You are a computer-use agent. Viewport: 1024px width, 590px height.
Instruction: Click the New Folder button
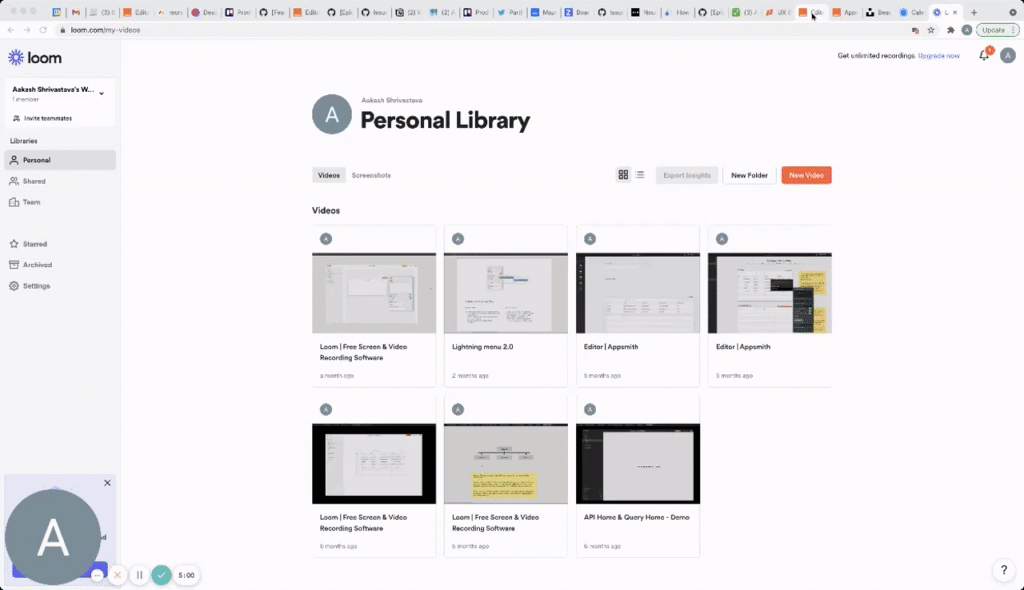click(749, 175)
